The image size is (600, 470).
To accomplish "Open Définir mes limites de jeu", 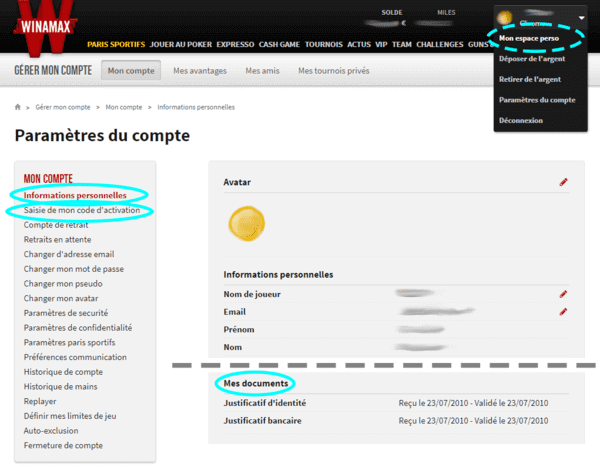I will 70,416.
